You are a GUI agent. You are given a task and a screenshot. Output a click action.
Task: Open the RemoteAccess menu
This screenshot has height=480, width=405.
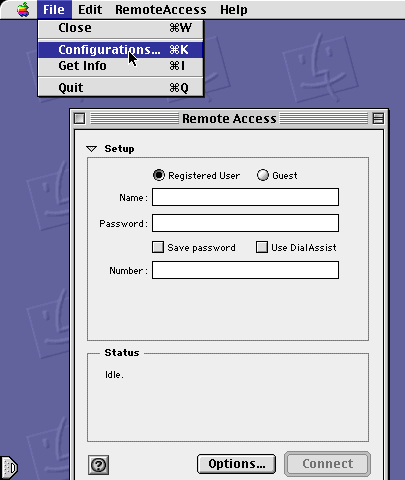(161, 10)
